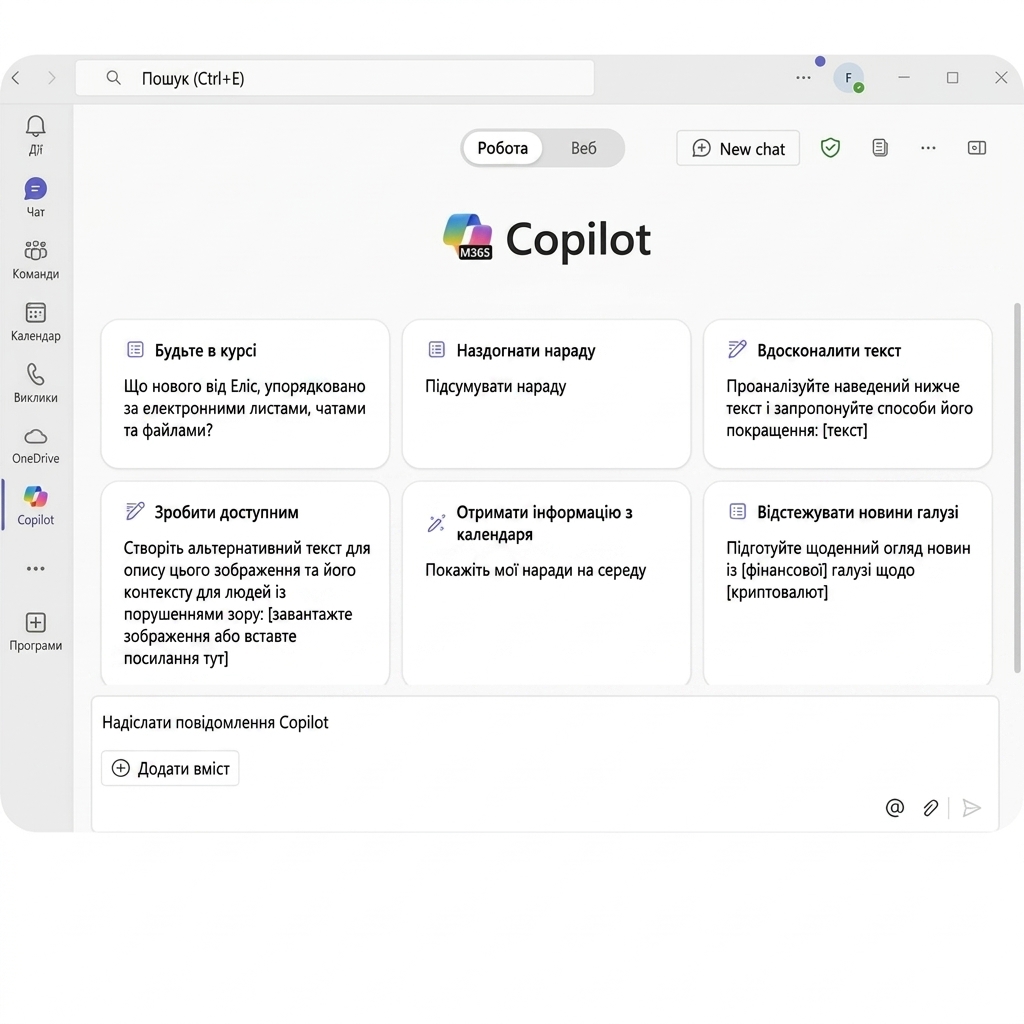Click the Copilot M365 logo

coord(467,236)
